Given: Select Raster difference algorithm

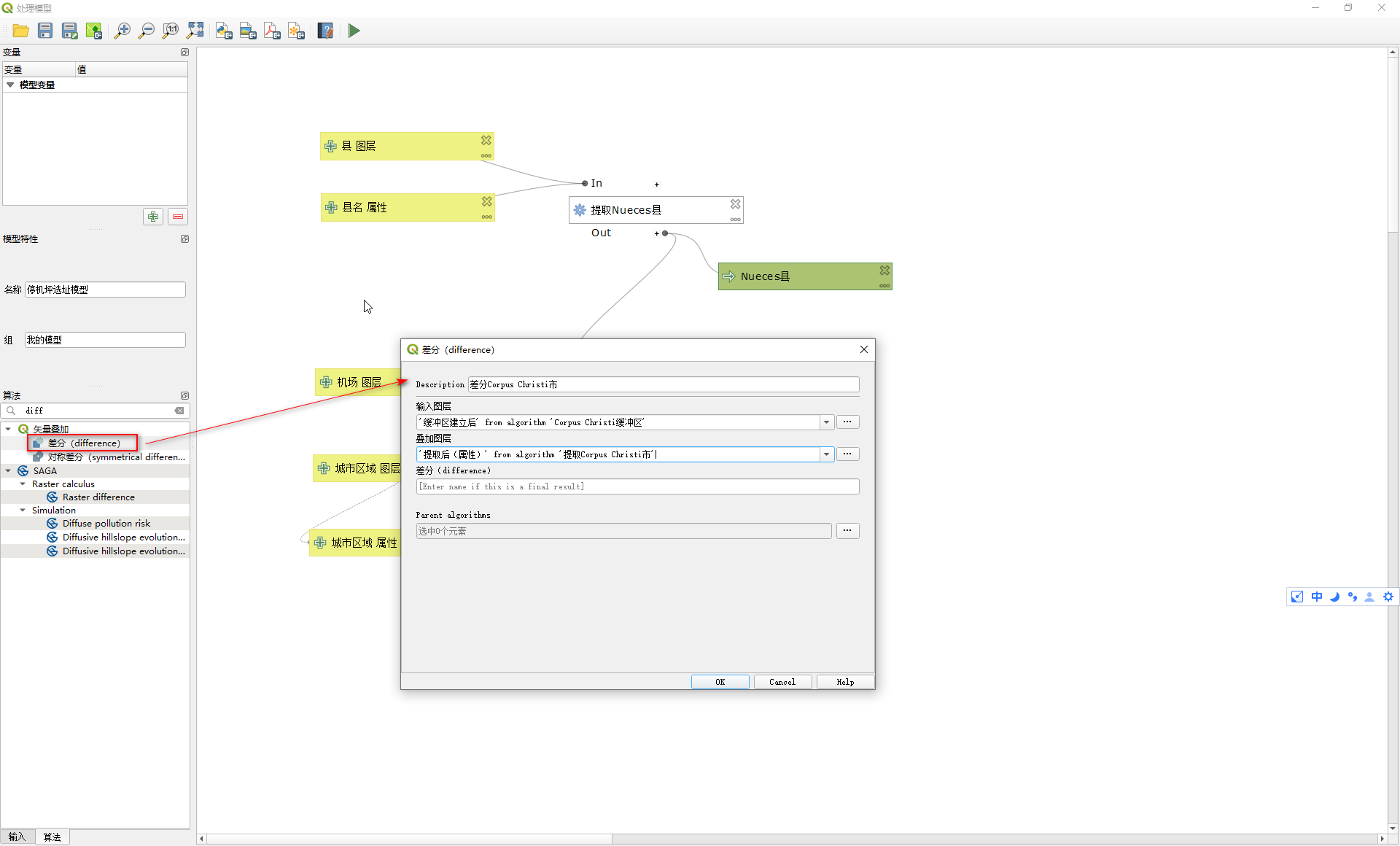Looking at the screenshot, I should (98, 497).
